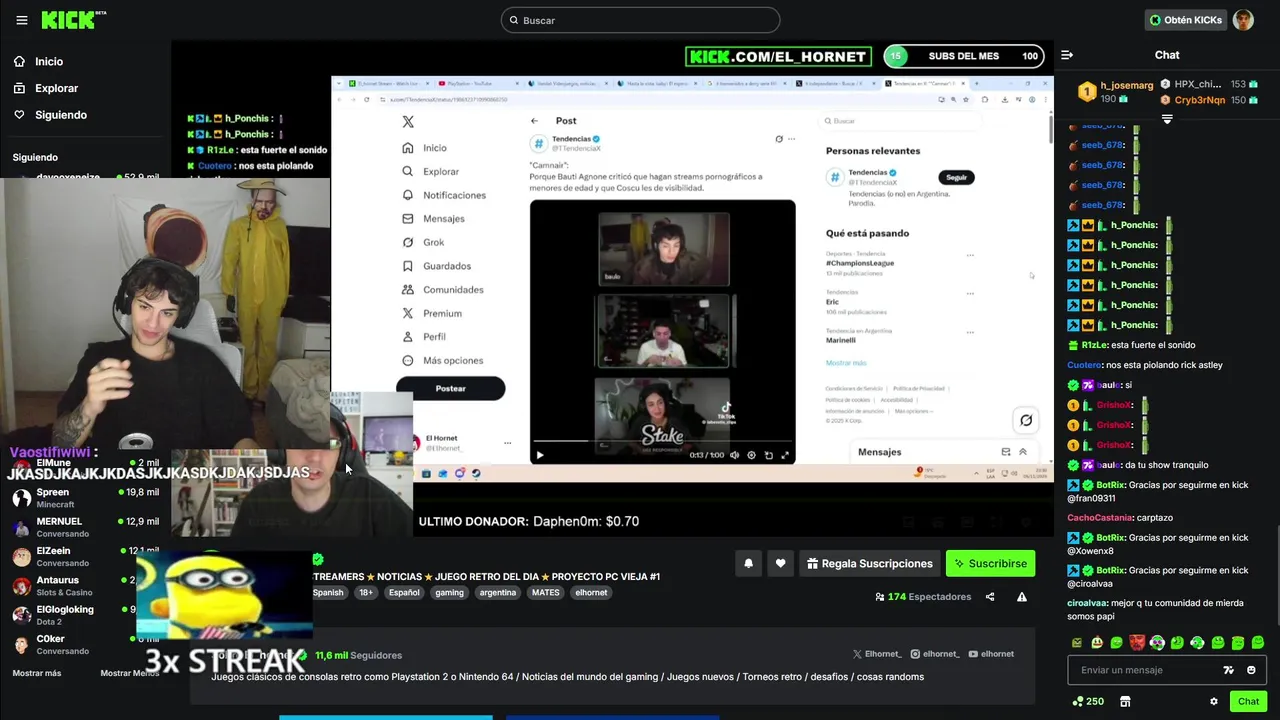Open Antaurus's channel avatar in sidebar
1280x720 pixels.
pos(21,586)
